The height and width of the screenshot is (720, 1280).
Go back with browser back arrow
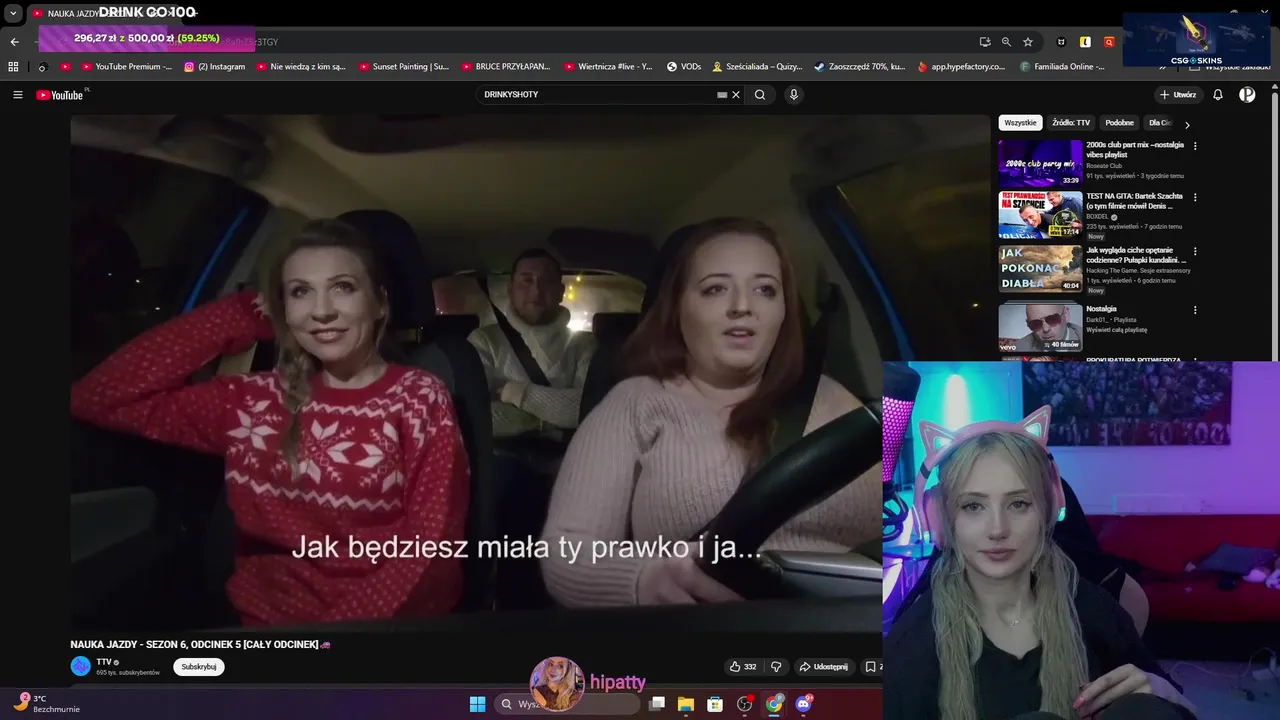[x=14, y=42]
